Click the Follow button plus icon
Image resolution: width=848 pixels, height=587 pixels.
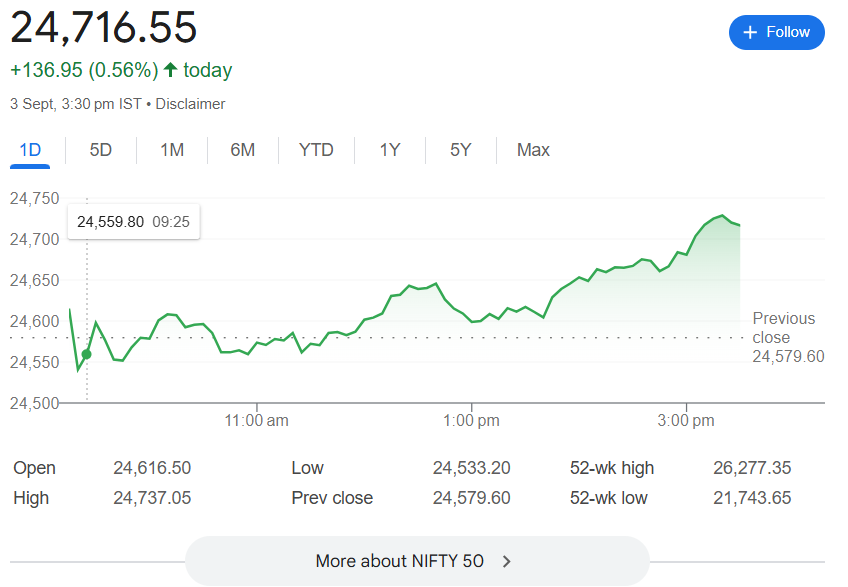[751, 32]
